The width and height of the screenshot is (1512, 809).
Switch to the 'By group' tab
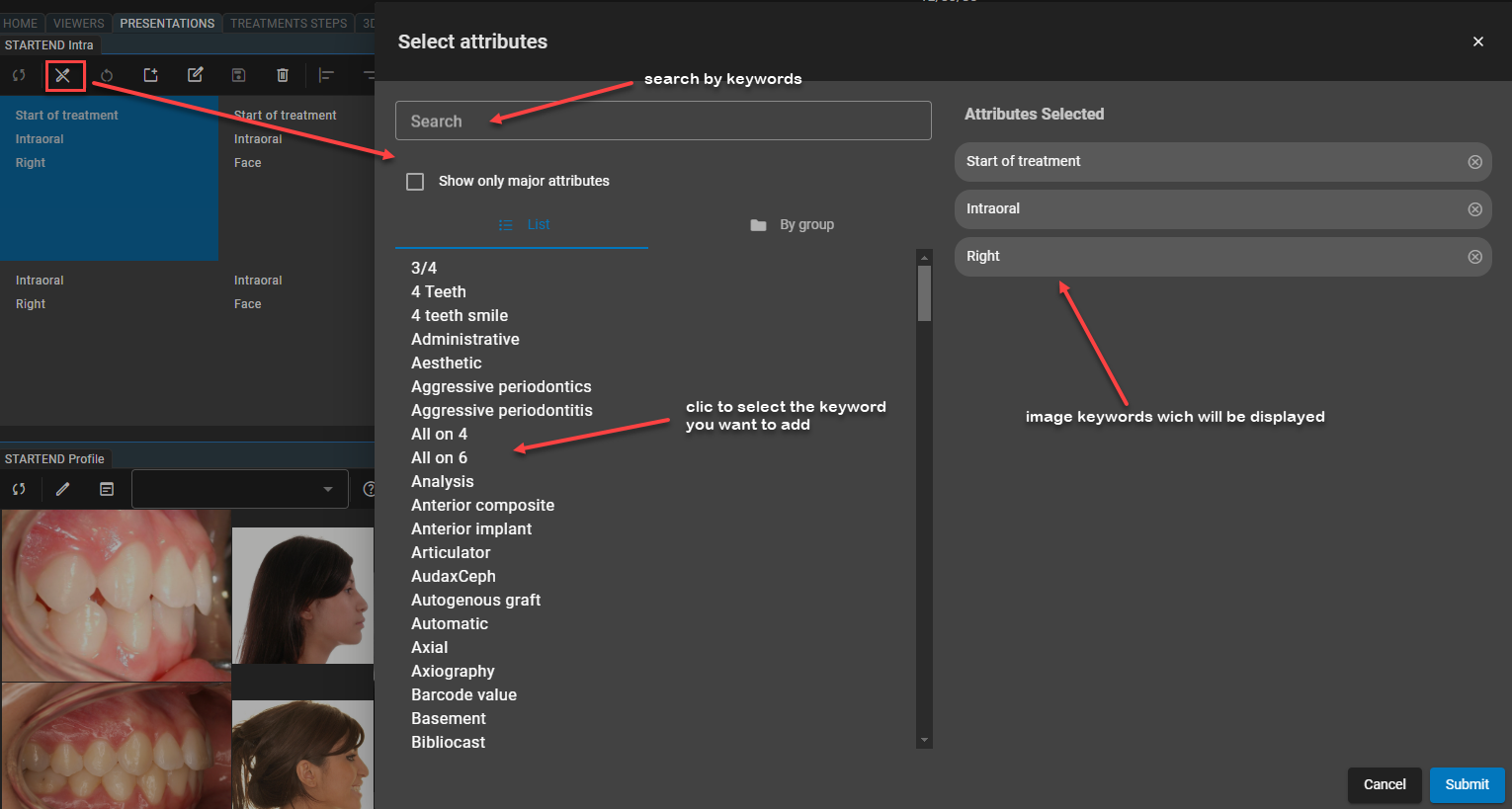click(792, 225)
